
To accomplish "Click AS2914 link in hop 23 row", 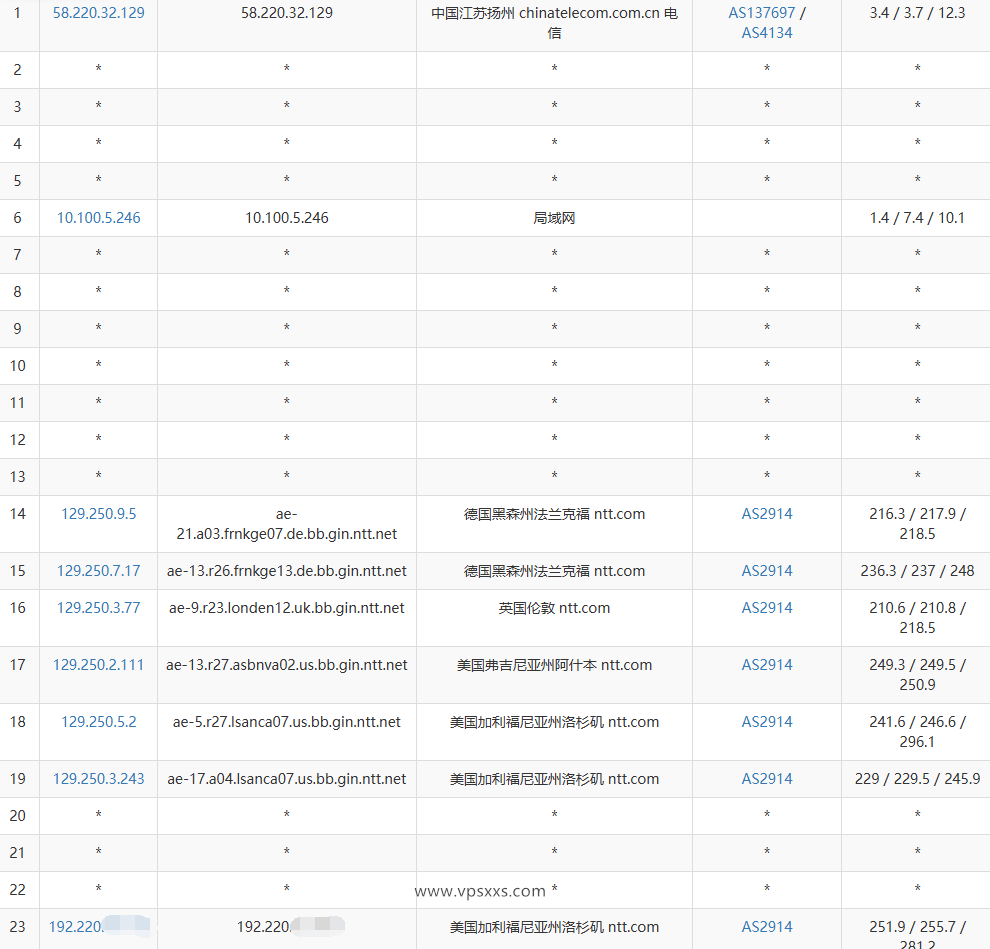I will pyautogui.click(x=766, y=927).
